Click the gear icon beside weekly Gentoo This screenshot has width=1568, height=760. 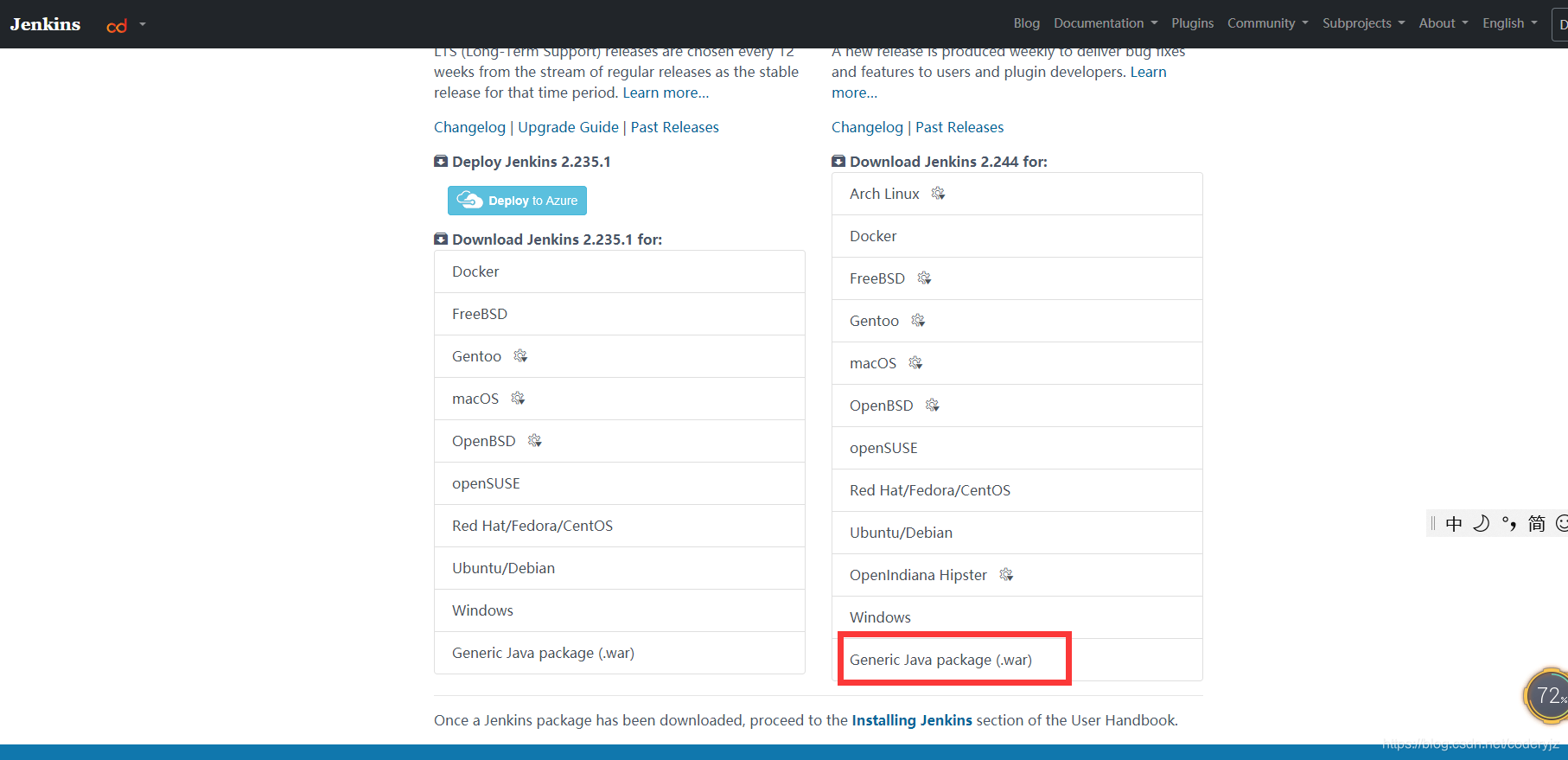pyautogui.click(x=918, y=321)
